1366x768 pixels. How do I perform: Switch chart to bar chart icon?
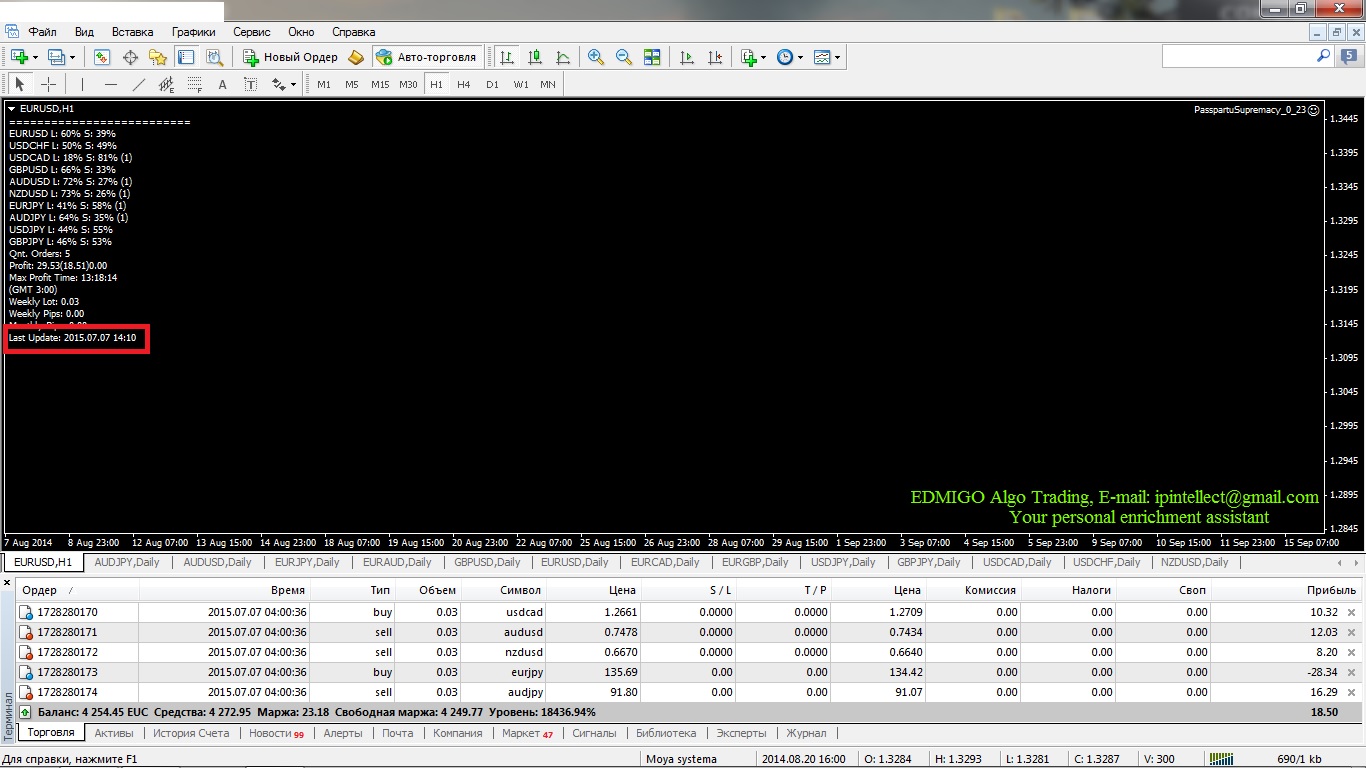point(507,57)
